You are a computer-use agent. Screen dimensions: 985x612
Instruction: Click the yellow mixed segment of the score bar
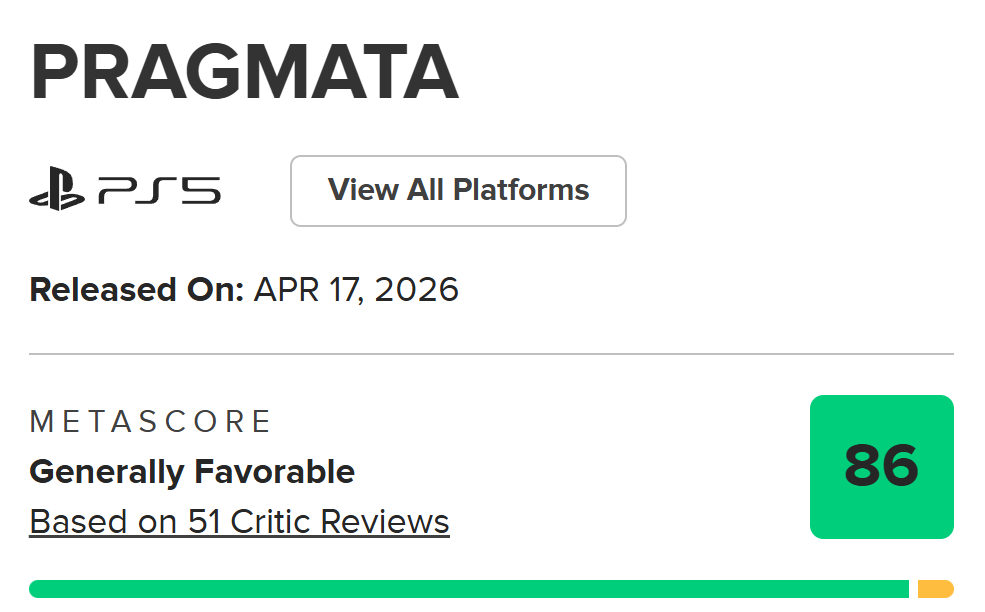coord(935,588)
